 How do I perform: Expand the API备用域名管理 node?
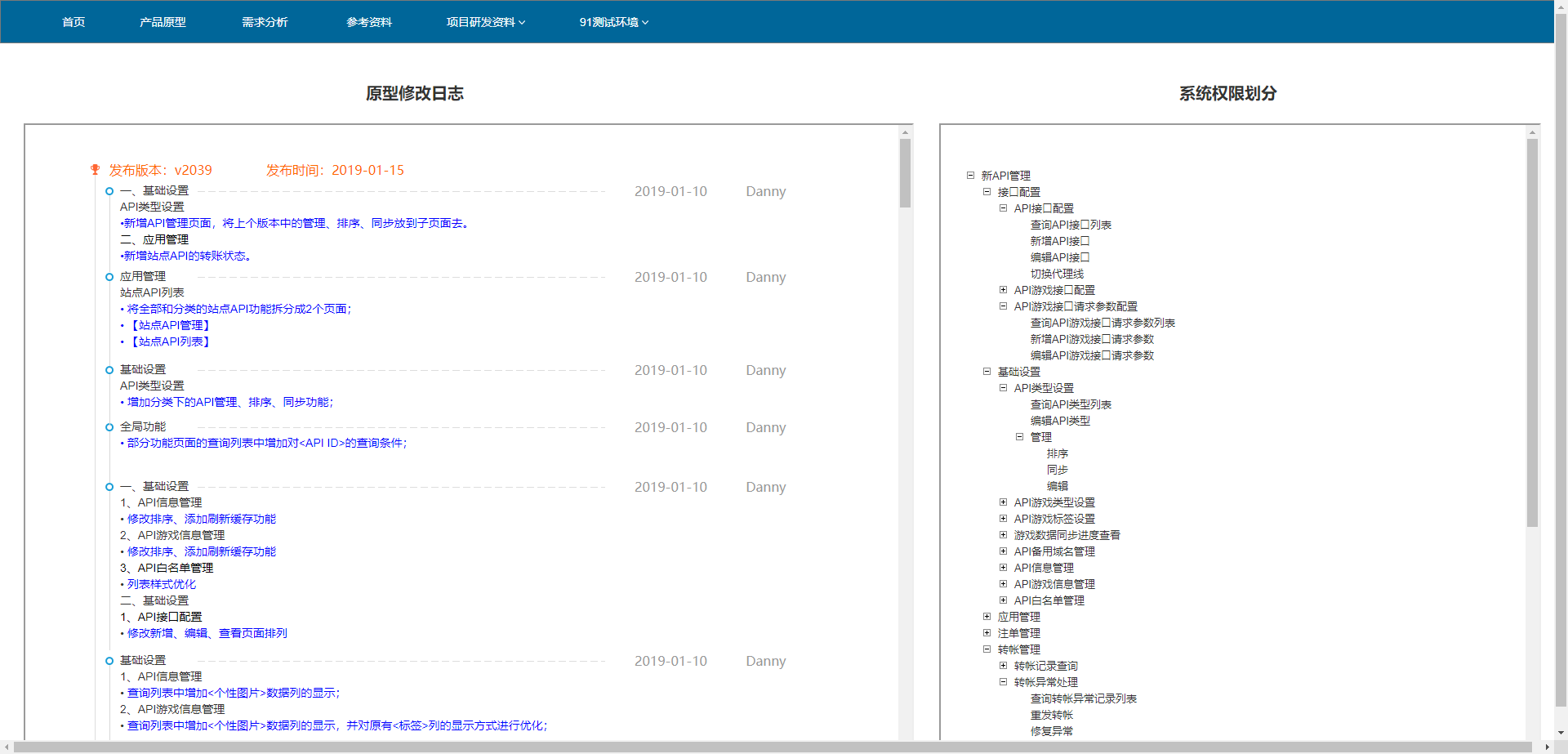(x=1003, y=551)
